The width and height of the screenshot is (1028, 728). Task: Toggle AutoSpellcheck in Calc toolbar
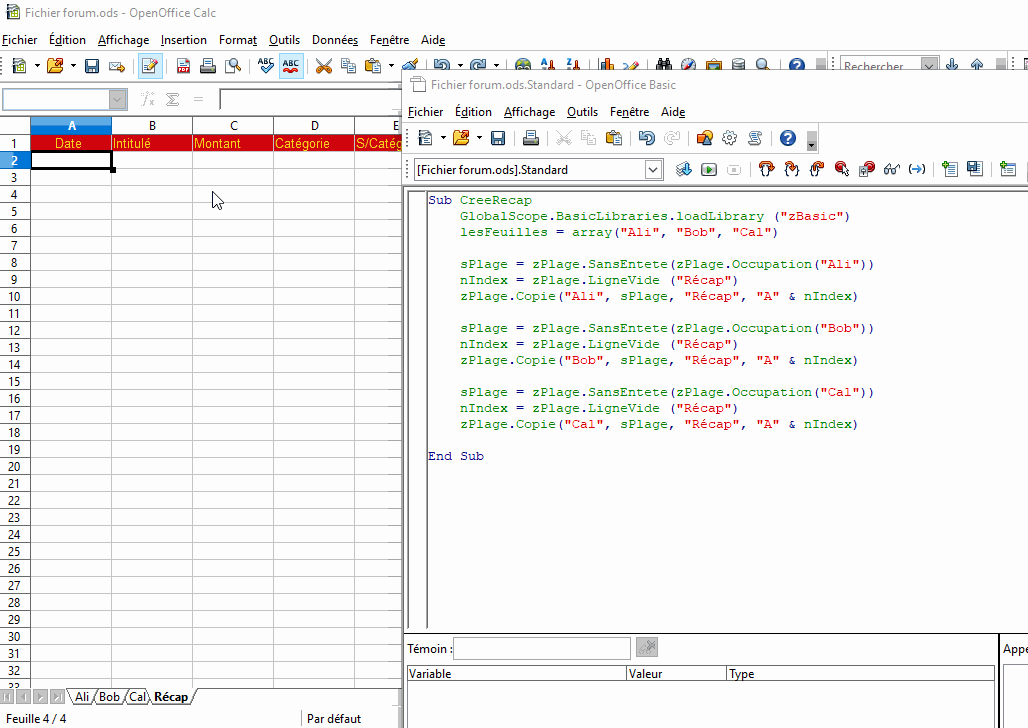click(x=290, y=66)
